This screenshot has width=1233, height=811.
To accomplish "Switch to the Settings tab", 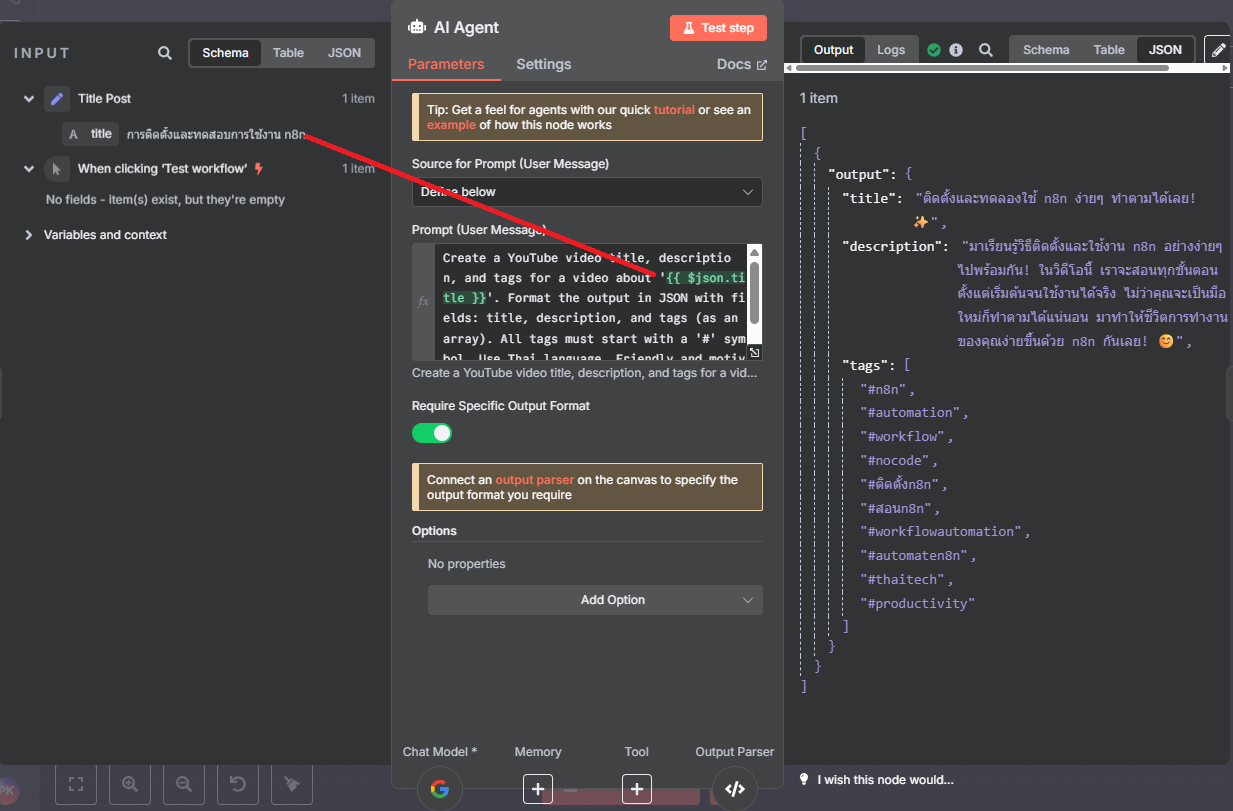I will (544, 64).
